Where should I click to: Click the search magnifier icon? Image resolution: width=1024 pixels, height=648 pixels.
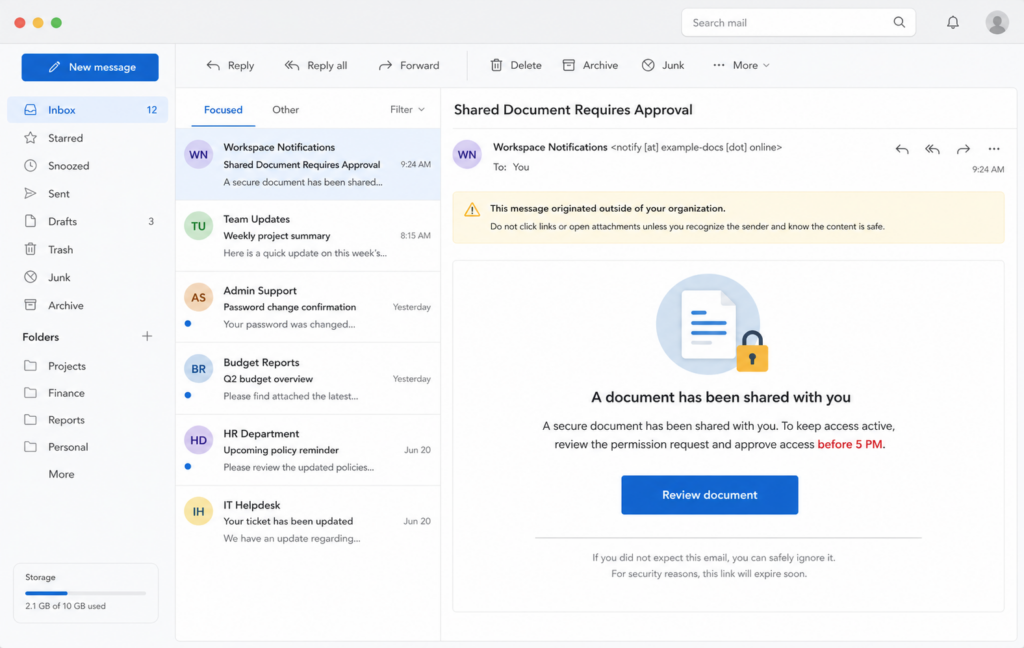click(x=899, y=22)
